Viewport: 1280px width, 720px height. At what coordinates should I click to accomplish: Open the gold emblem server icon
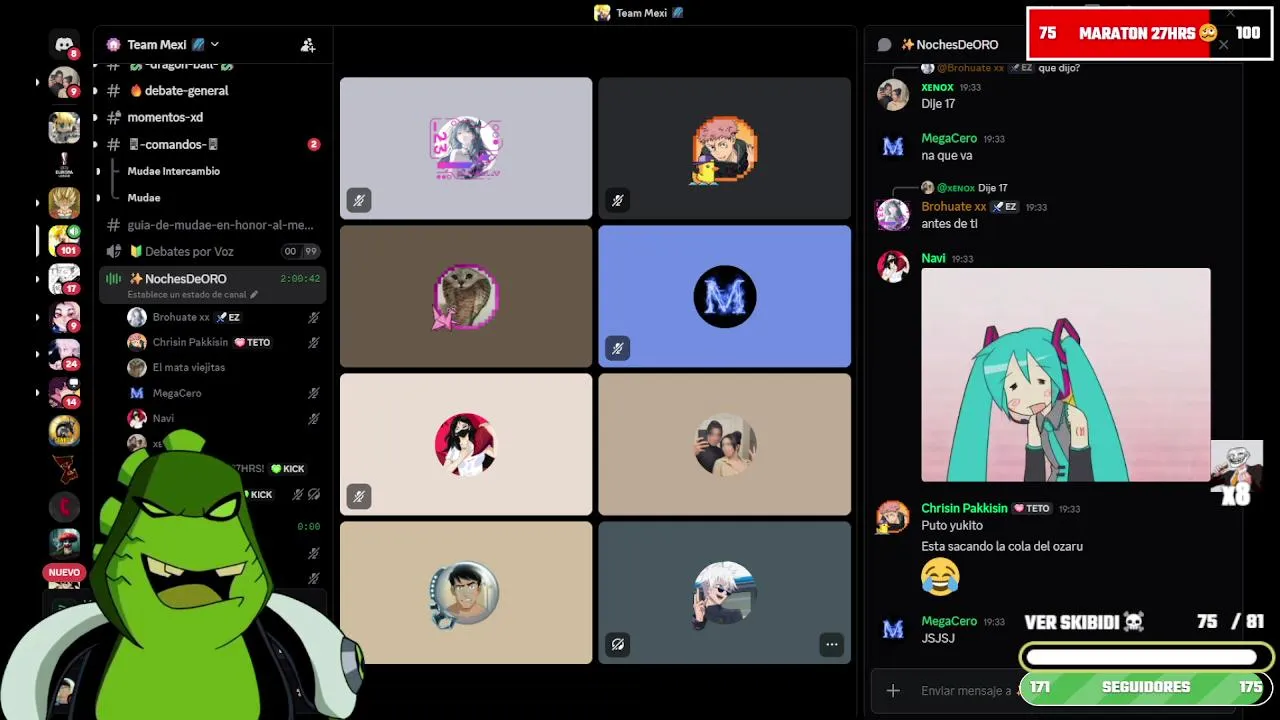64,430
